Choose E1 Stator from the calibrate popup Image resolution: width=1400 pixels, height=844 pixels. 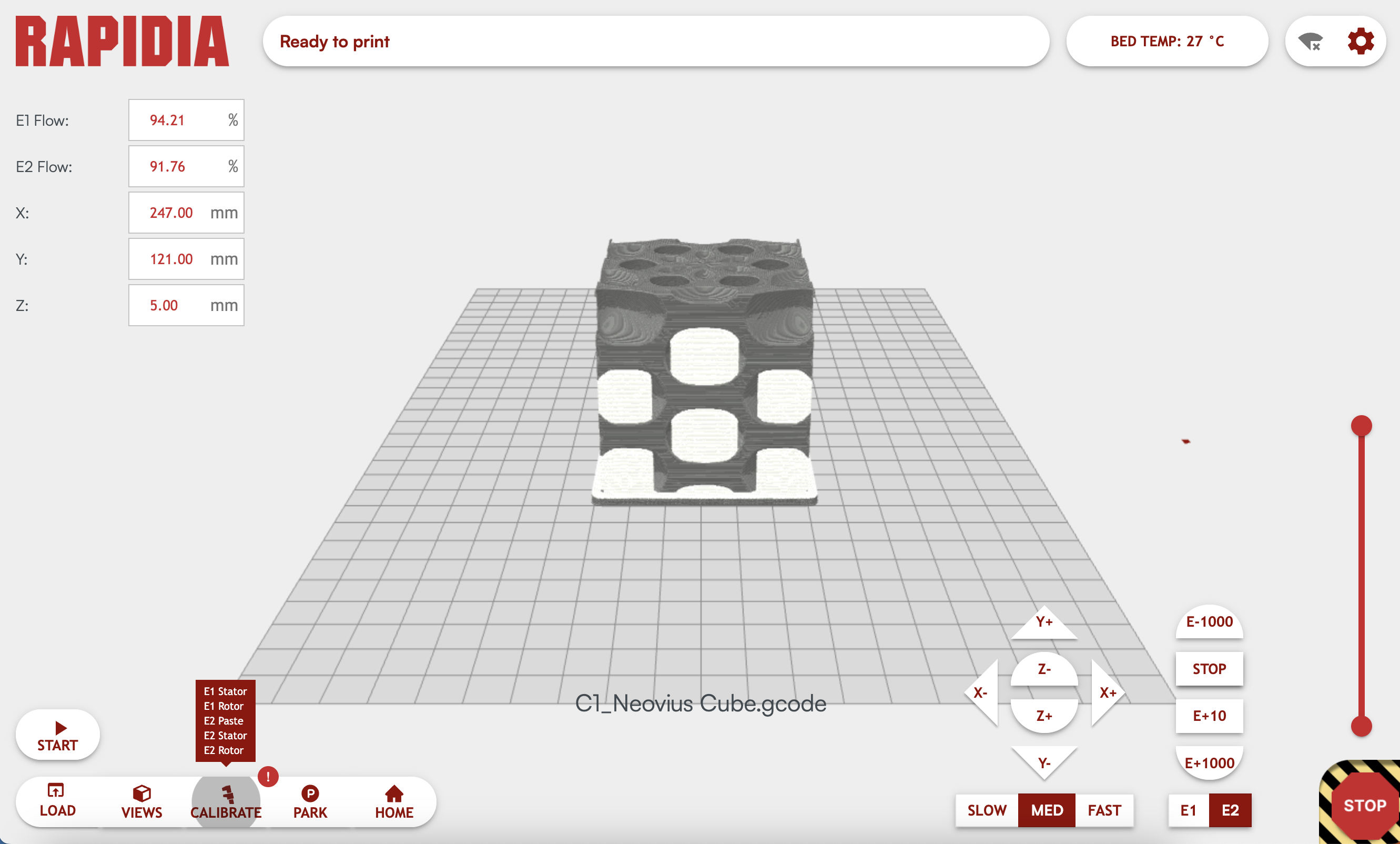click(x=225, y=691)
